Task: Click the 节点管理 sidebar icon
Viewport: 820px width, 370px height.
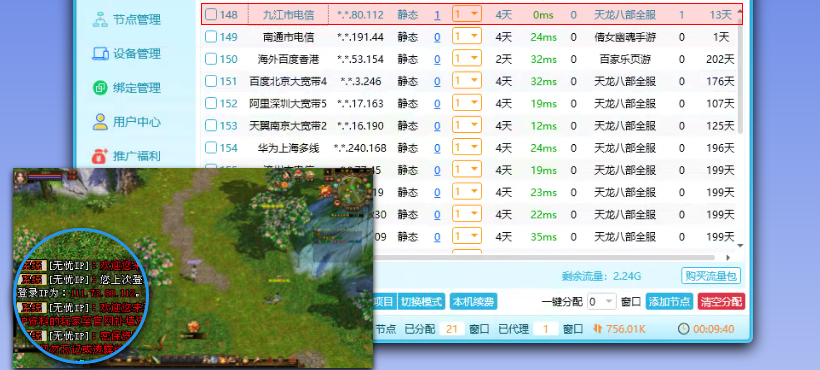Action: click(x=99, y=19)
